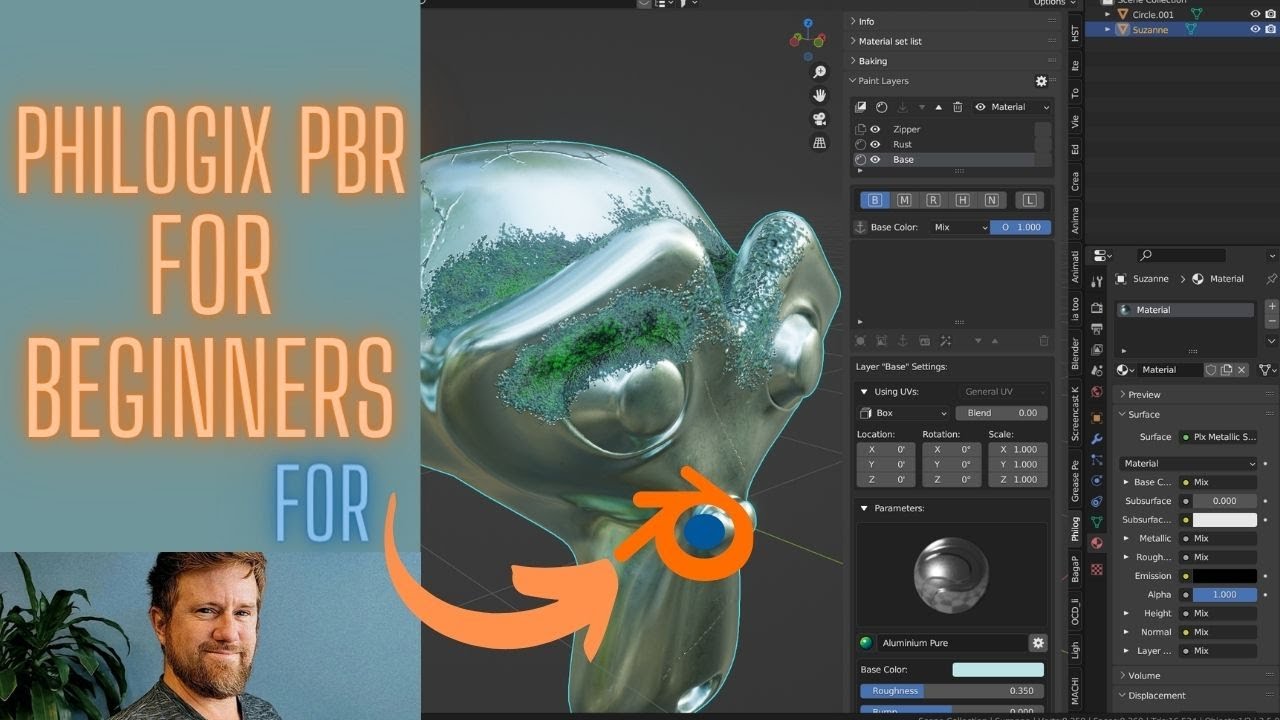This screenshot has height=720, width=1280.
Task: Open the Base Color Mix blend dropdown
Action: [960, 227]
